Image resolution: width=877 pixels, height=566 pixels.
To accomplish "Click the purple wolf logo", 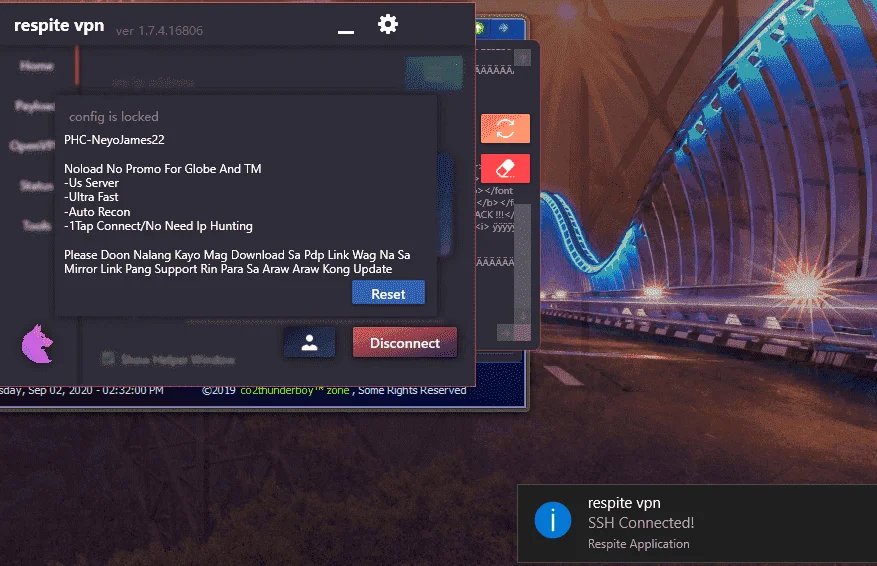I will (37, 344).
